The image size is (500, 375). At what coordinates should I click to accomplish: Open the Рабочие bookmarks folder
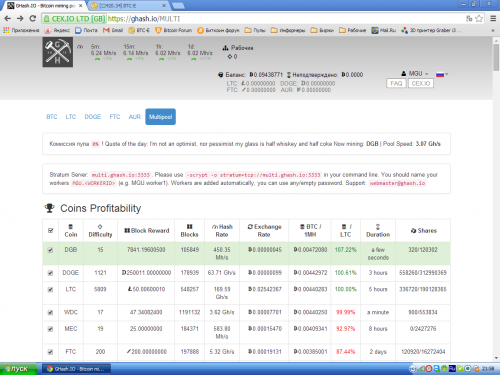coord(353,30)
